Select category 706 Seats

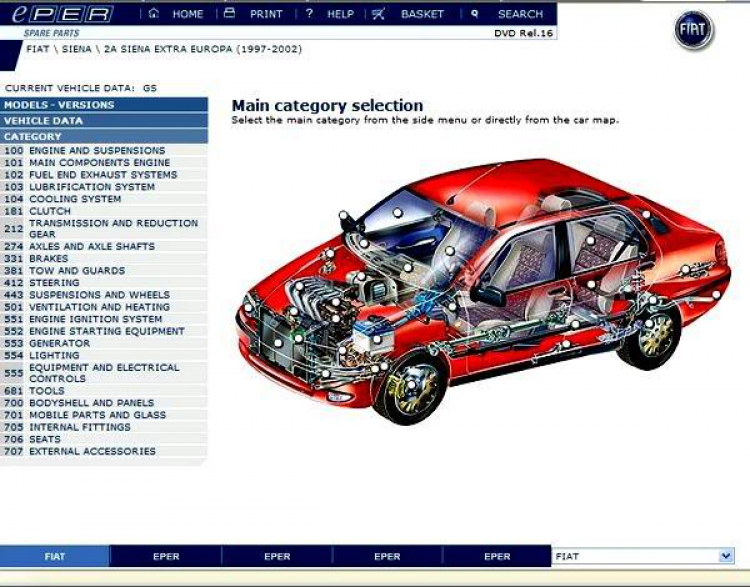104,439
